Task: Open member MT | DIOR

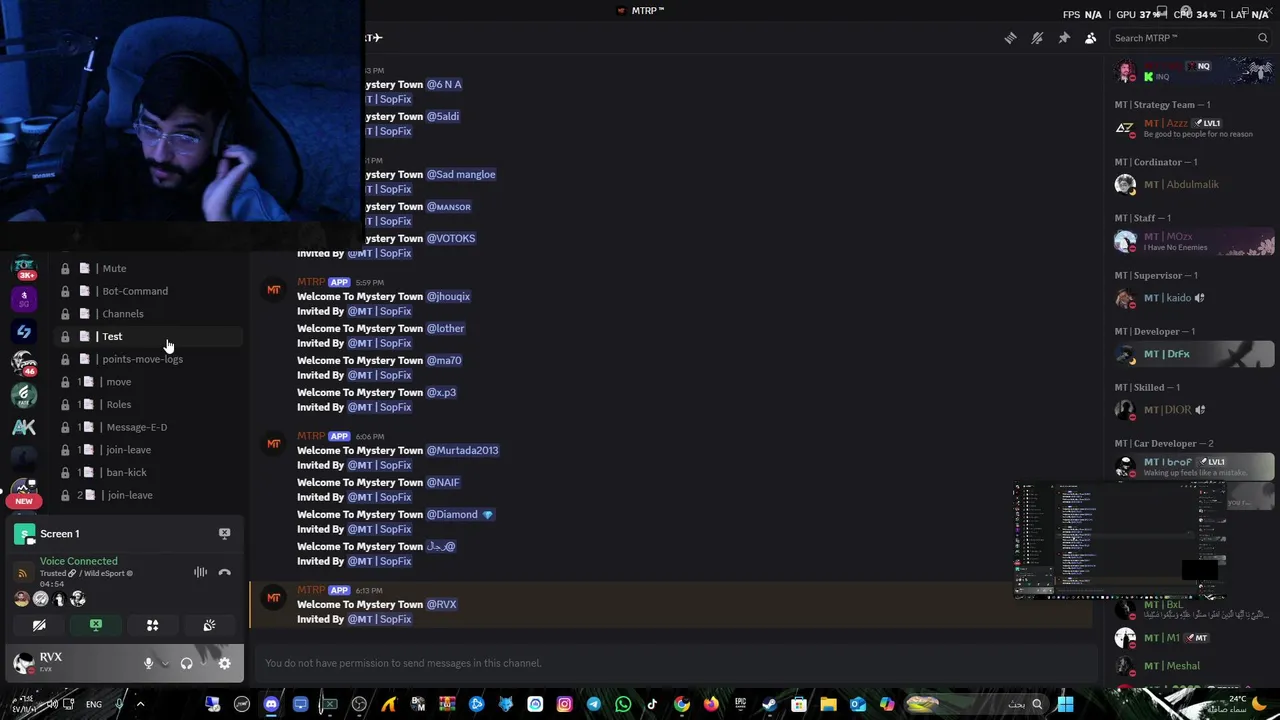Action: click(x=1194, y=410)
